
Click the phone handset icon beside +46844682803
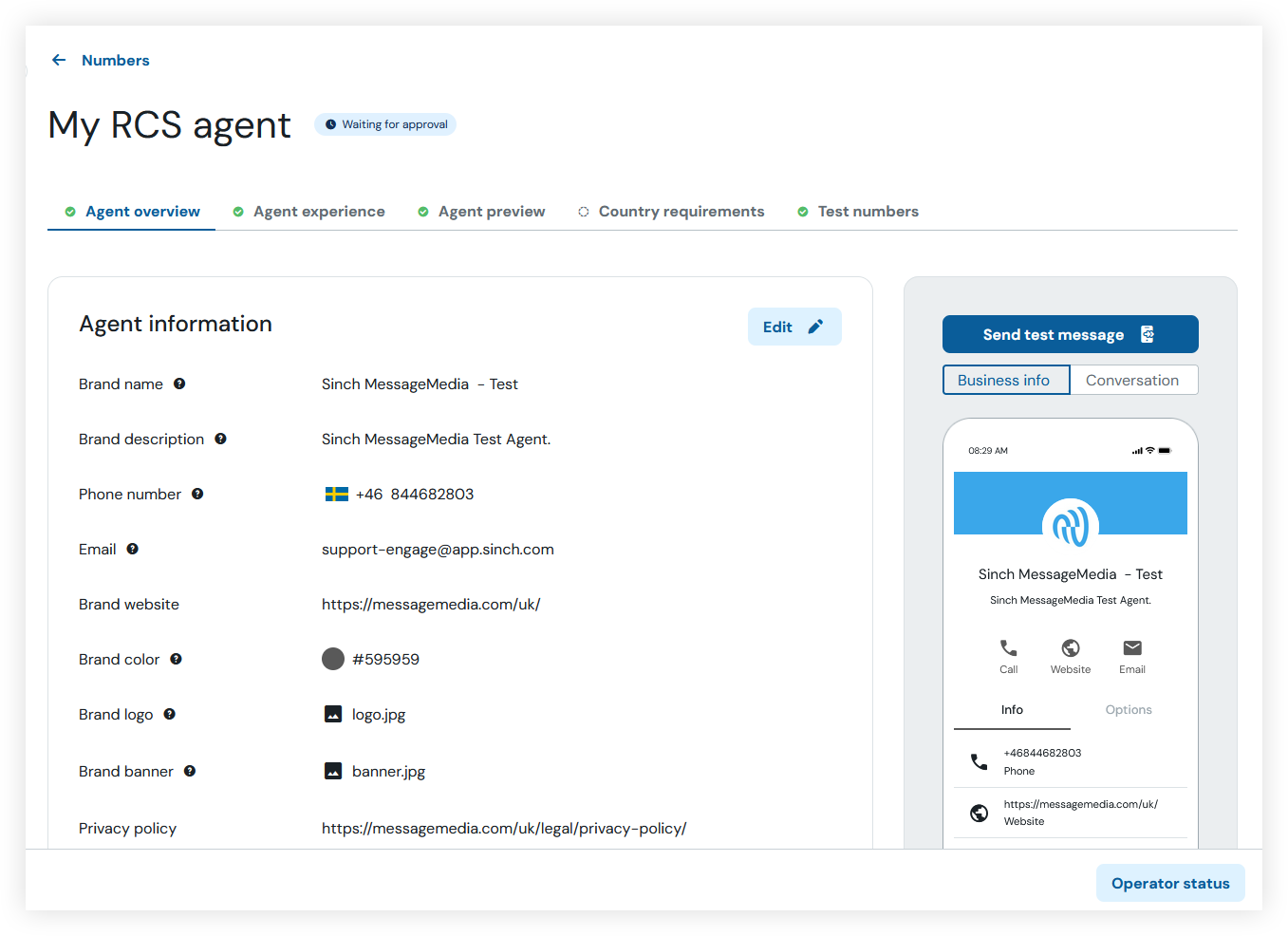(979, 761)
